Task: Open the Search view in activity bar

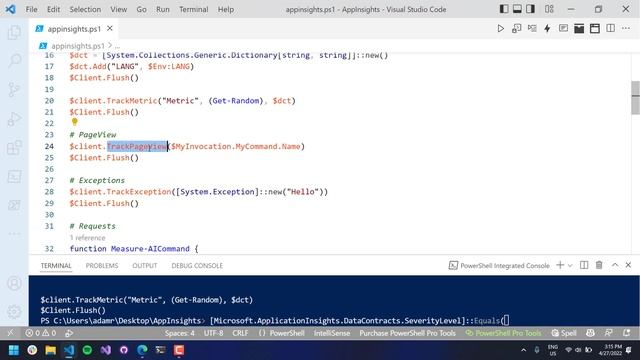Action: (14, 60)
